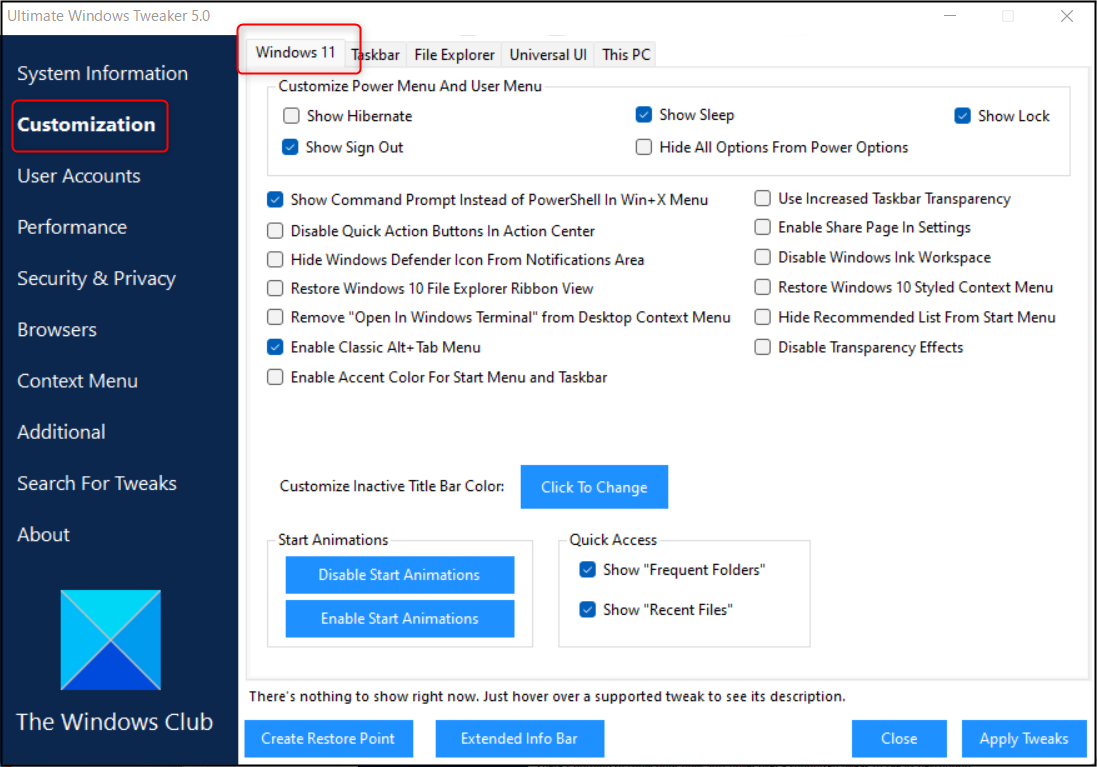
Task: Open the This PC tab
Action: tap(626, 55)
